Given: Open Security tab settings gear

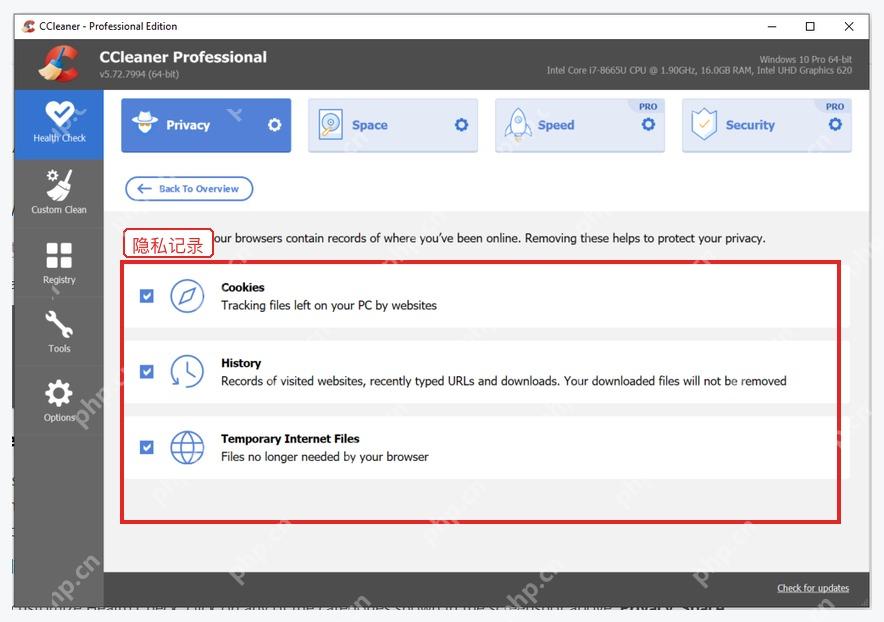Looking at the screenshot, I should point(835,124).
